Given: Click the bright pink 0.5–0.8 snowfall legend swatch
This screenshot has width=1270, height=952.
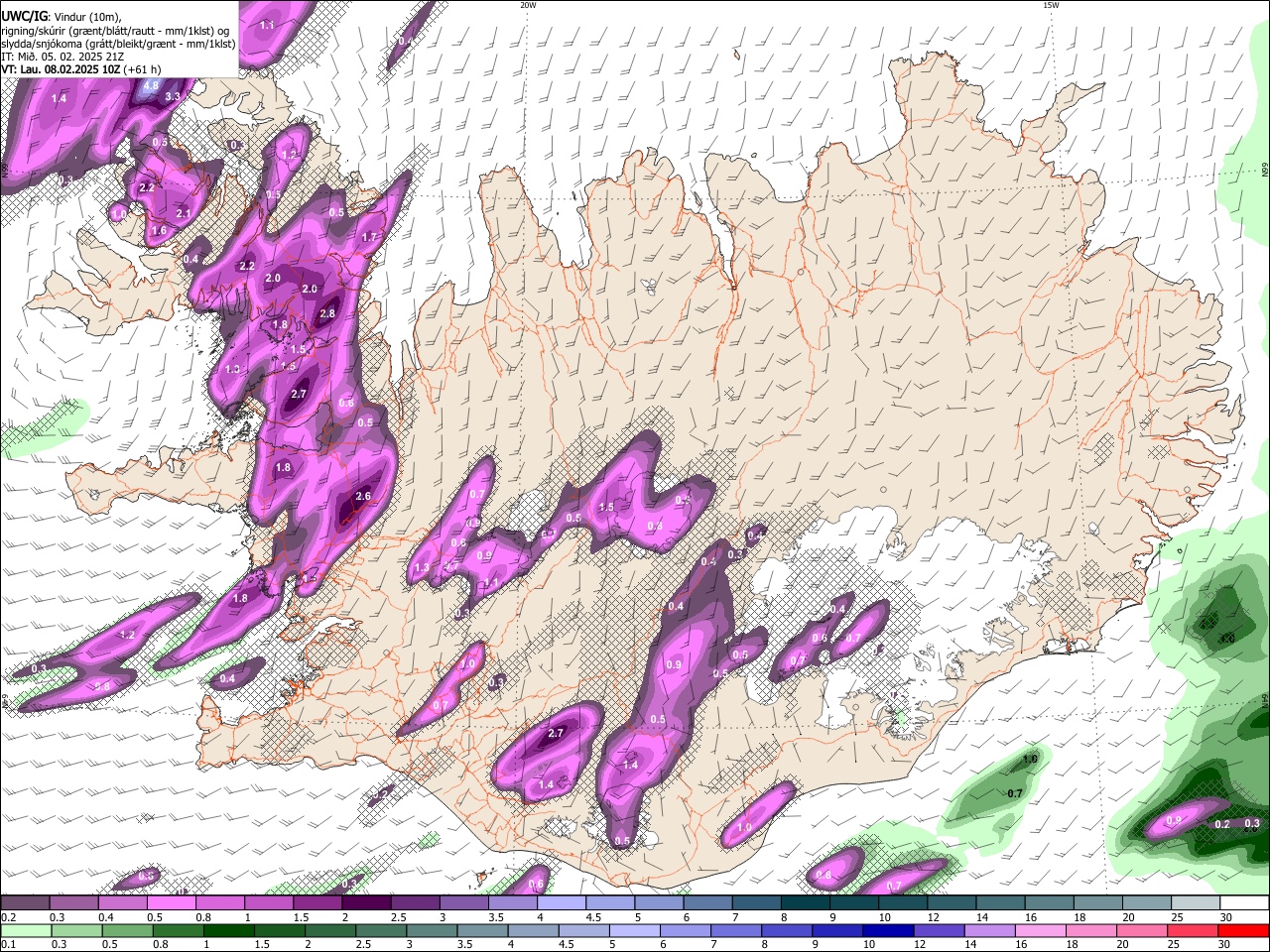Looking at the screenshot, I should click(171, 903).
